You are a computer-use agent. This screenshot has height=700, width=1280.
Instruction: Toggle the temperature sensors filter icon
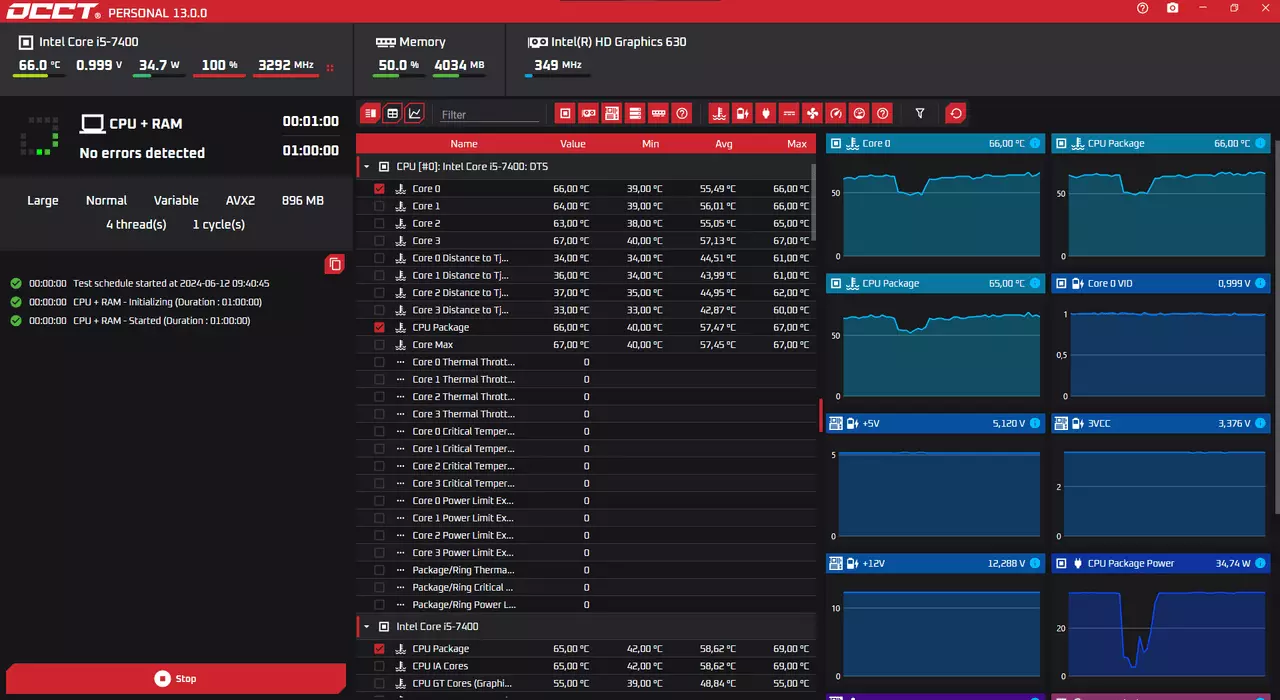718,114
